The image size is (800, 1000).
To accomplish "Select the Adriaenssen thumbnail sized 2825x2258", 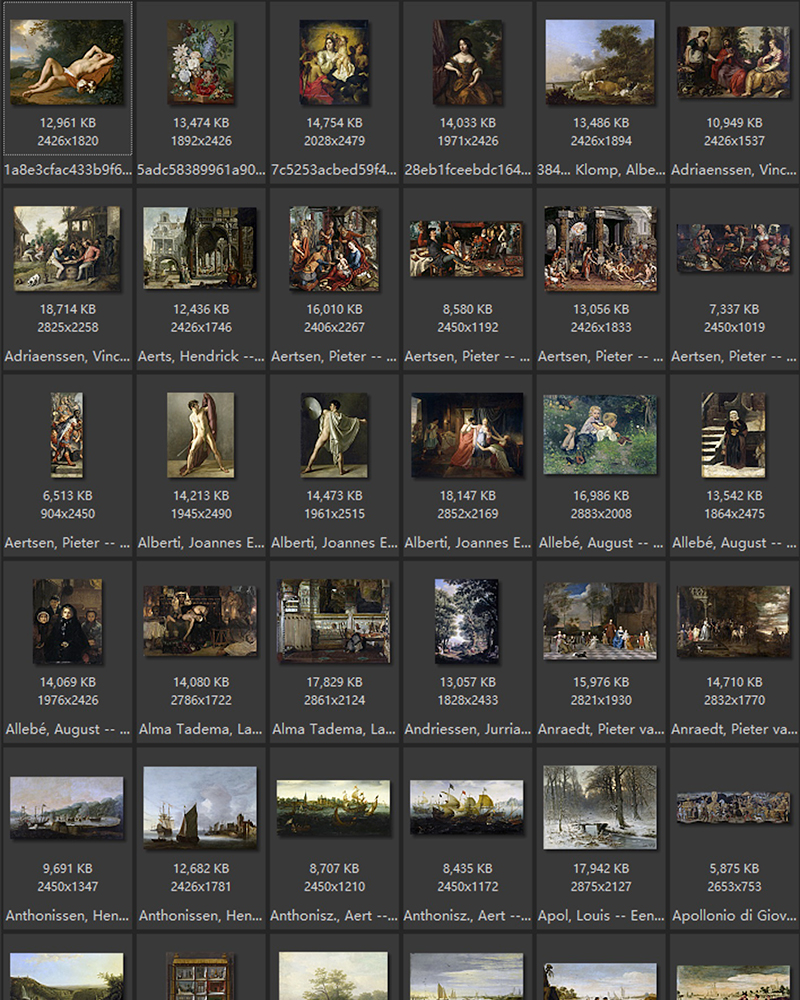I will click(67, 249).
